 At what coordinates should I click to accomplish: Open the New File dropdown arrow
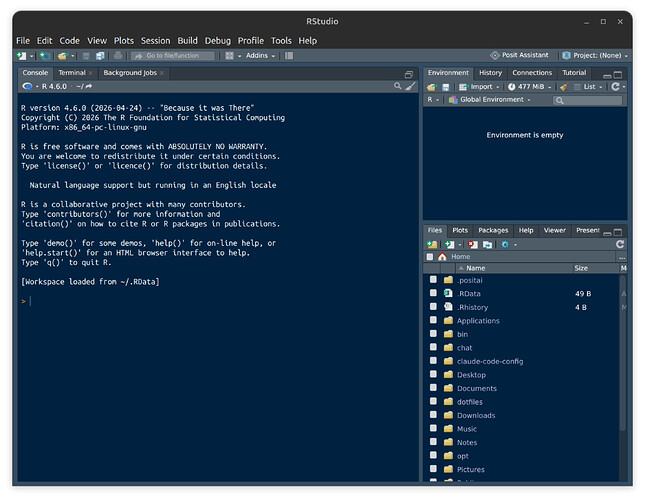tap(31, 56)
